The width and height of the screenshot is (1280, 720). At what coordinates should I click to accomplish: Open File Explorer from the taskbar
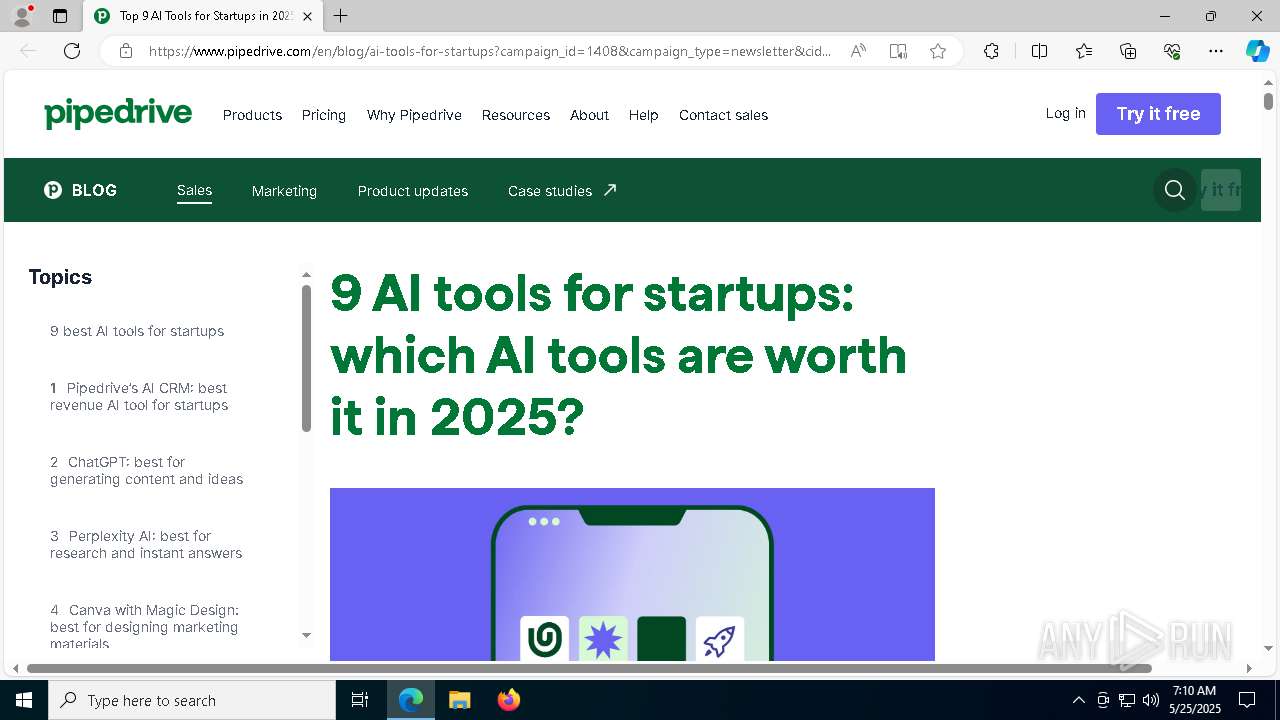(x=460, y=700)
